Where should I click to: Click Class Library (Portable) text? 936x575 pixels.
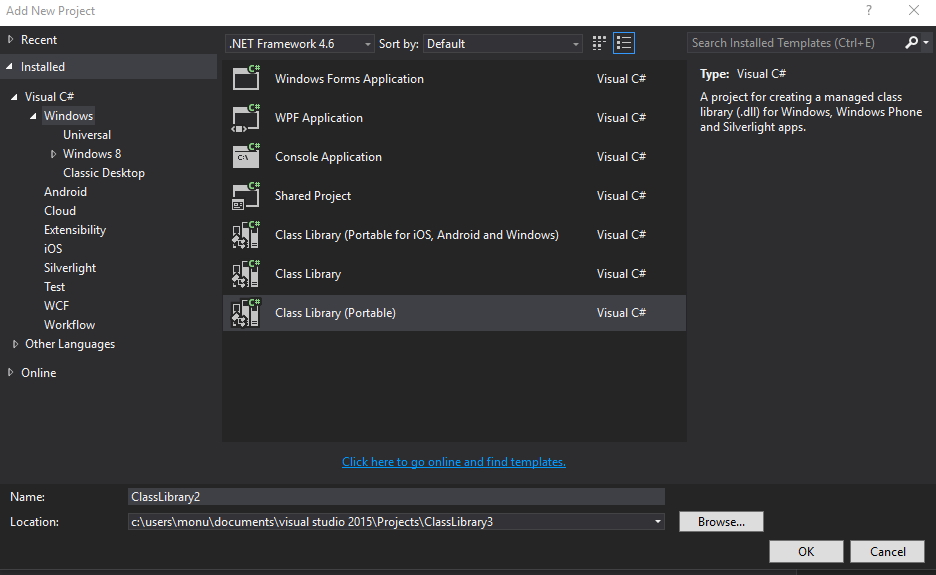point(335,313)
